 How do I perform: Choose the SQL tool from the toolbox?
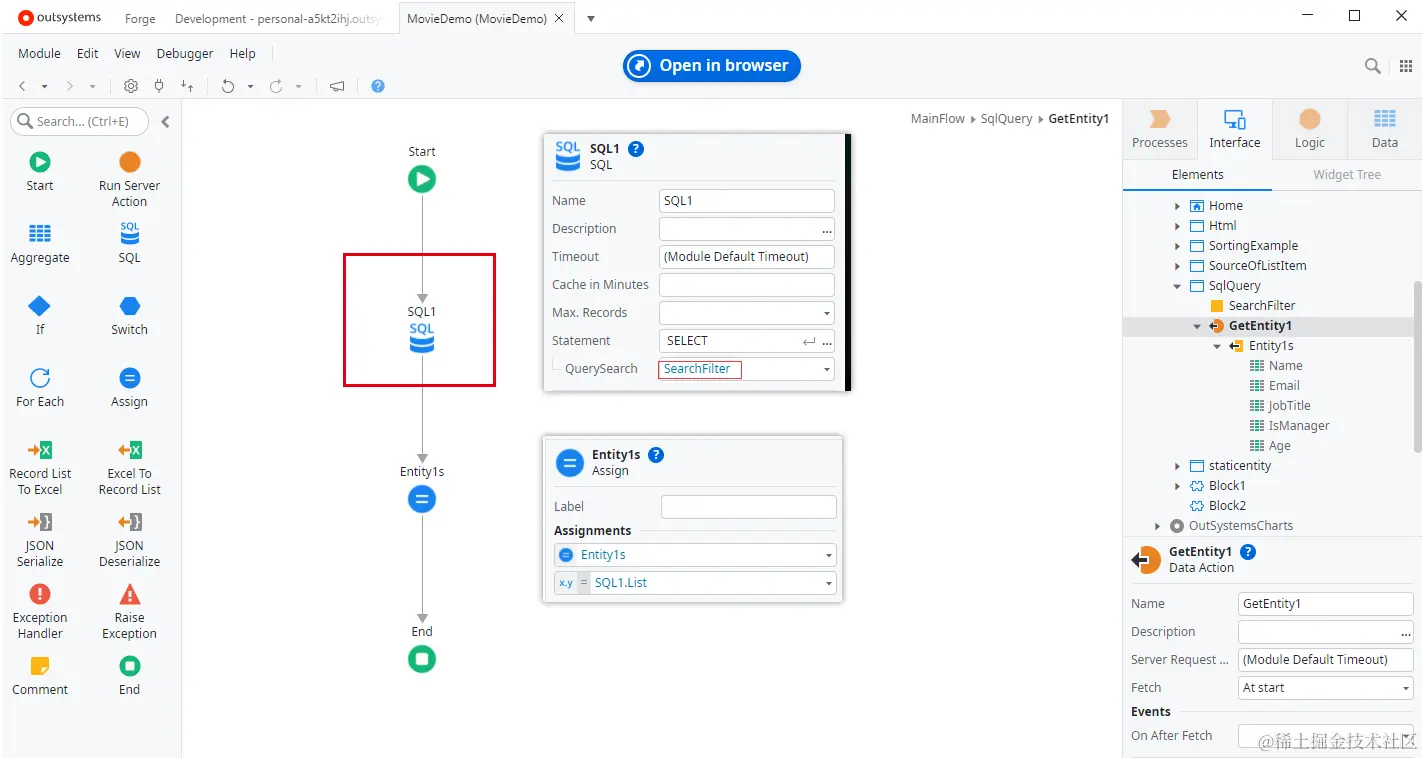click(x=129, y=243)
